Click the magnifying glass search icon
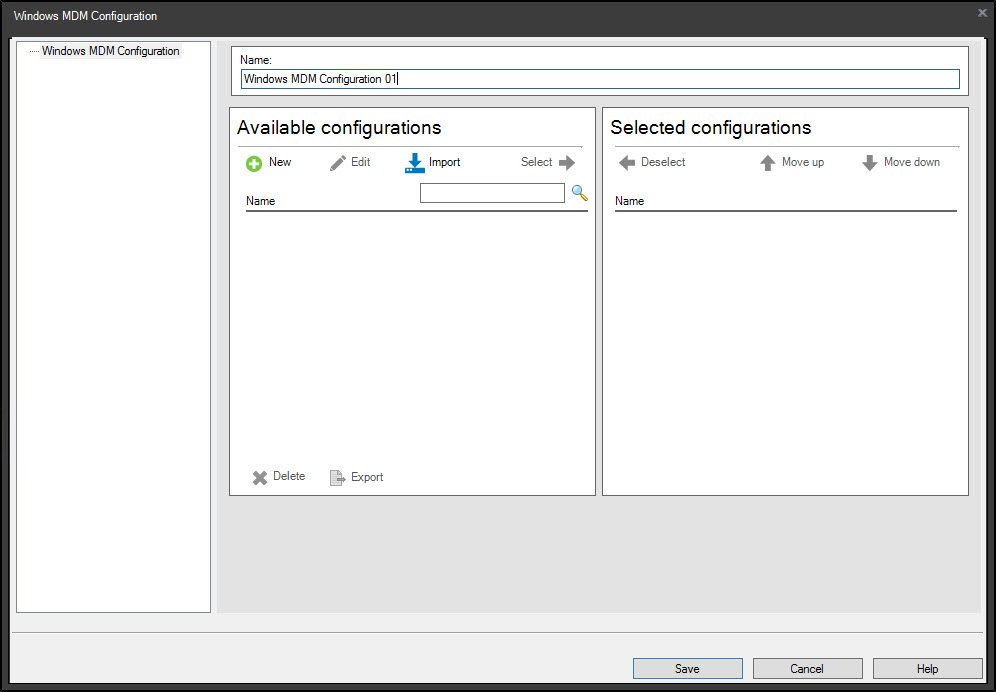The height and width of the screenshot is (692, 996). 579,192
